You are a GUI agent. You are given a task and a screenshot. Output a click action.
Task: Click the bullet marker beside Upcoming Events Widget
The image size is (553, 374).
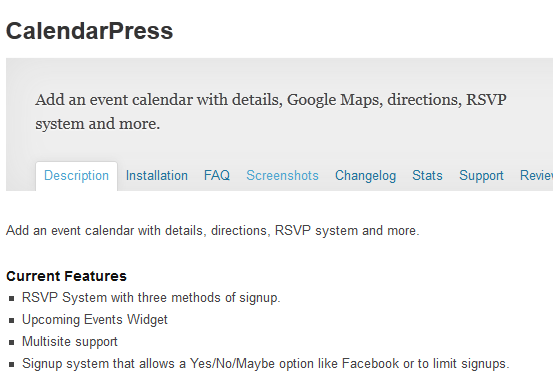click(x=12, y=321)
